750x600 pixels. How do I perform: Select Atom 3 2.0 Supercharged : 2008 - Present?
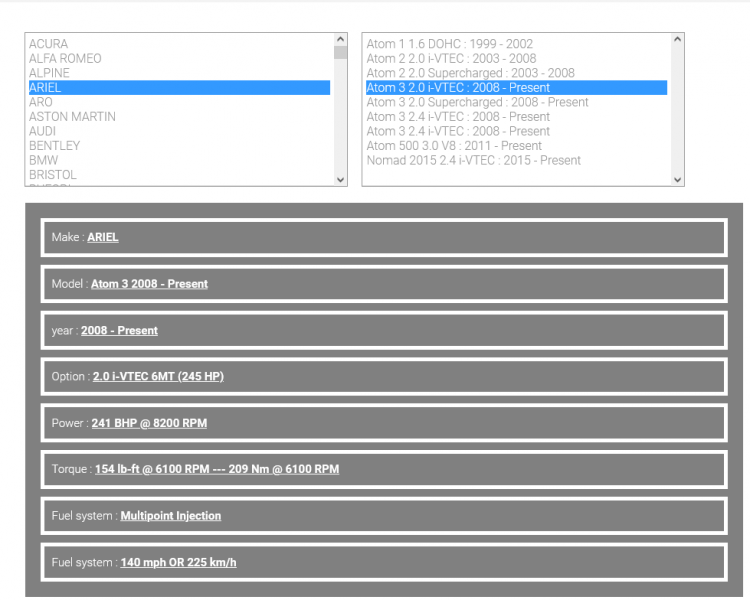tap(517, 102)
